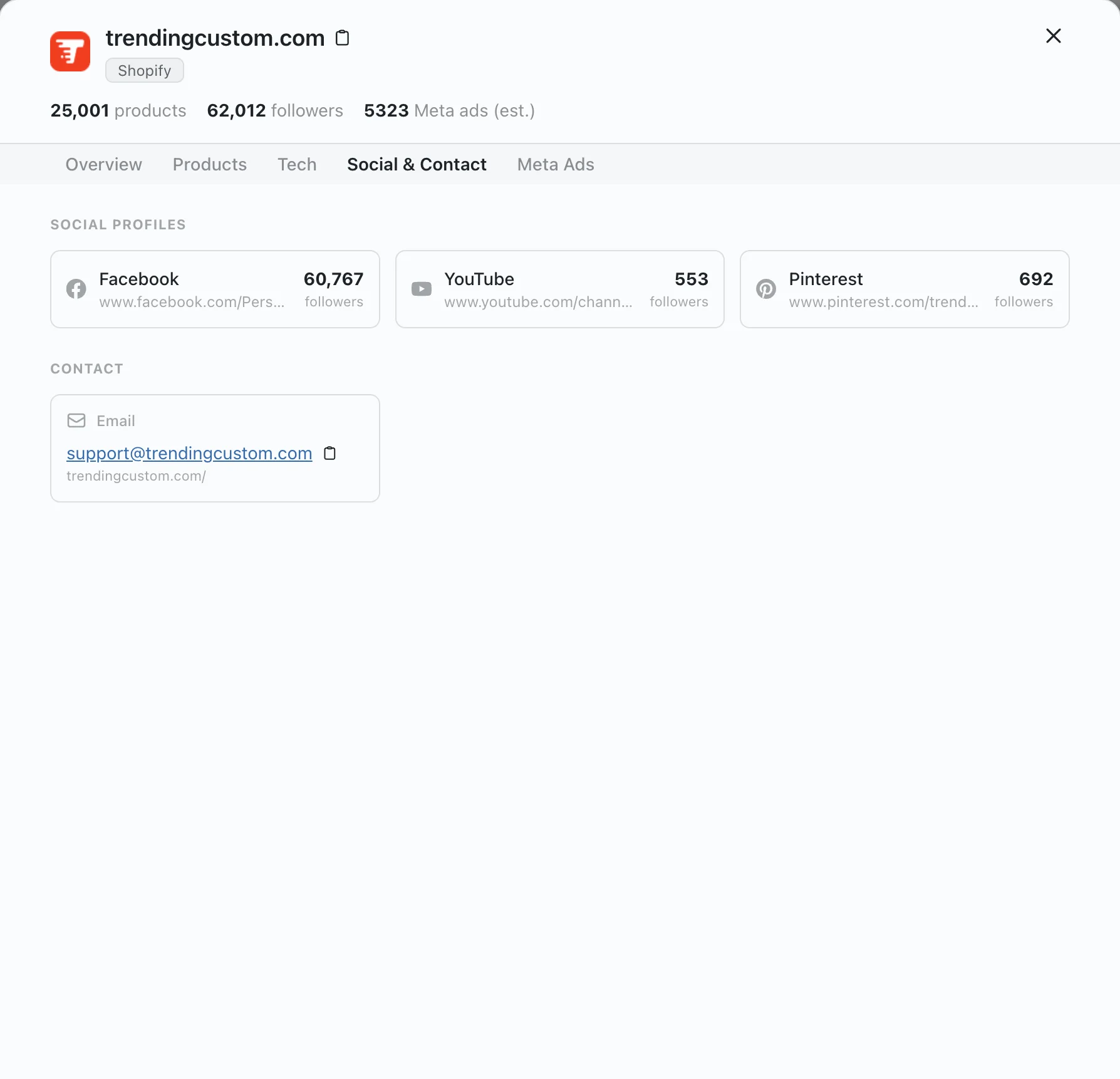This screenshot has height=1079, width=1120.
Task: Switch to the Overview tab
Action: tap(103, 164)
